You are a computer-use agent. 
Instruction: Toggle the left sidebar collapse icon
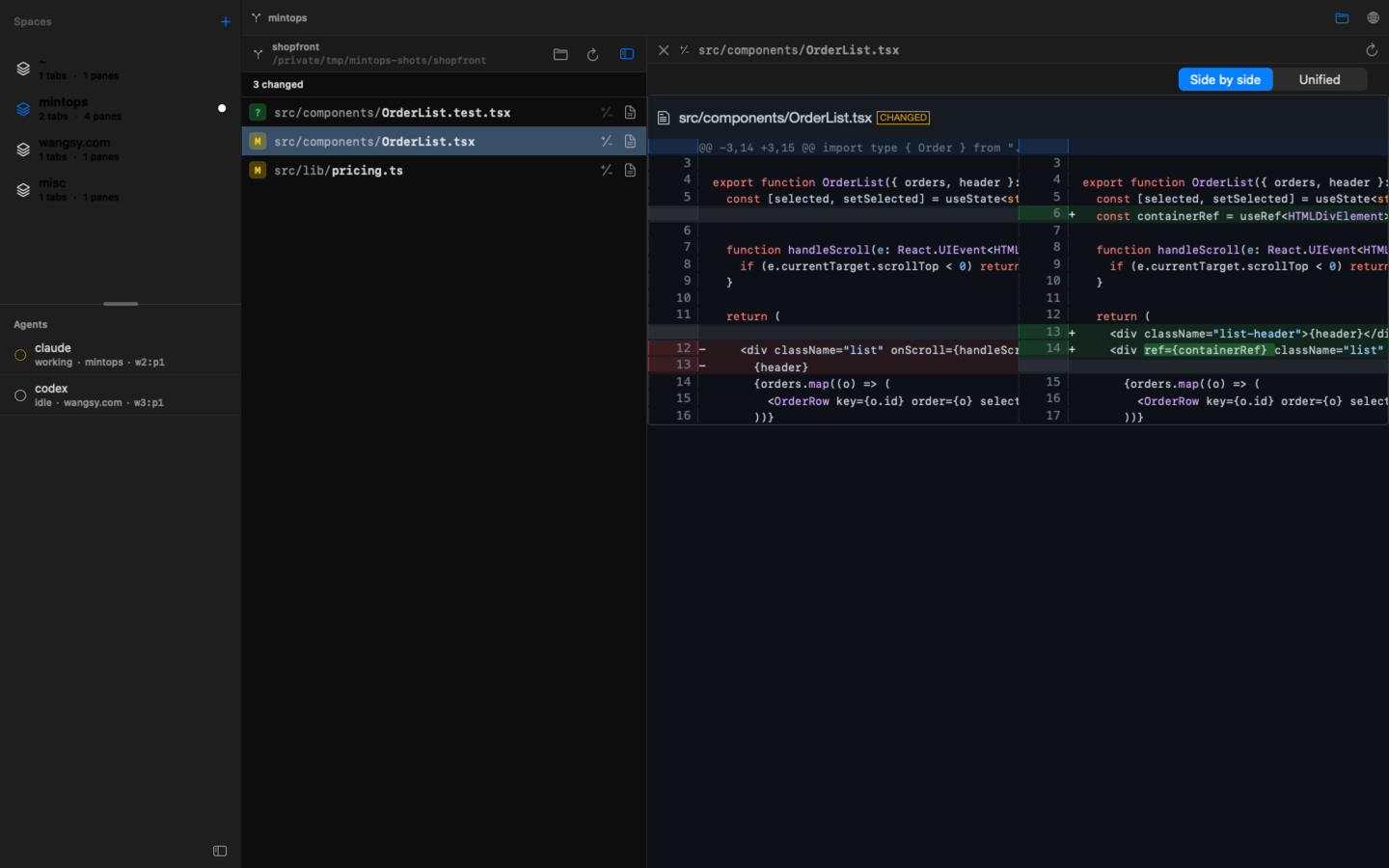220,851
